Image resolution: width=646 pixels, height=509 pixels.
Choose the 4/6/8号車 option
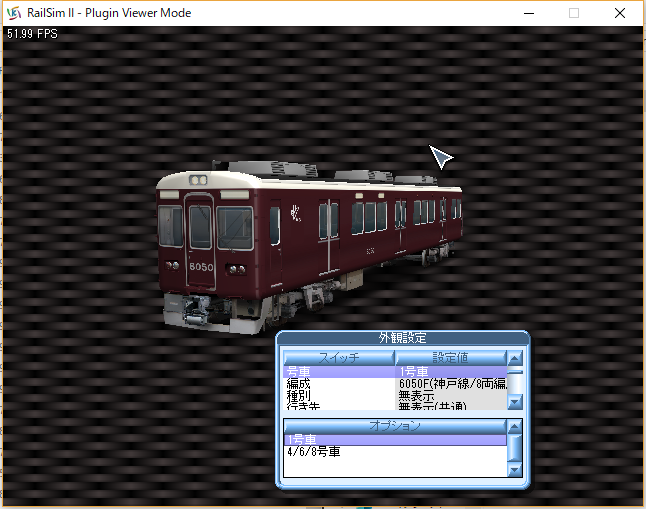coord(395,452)
